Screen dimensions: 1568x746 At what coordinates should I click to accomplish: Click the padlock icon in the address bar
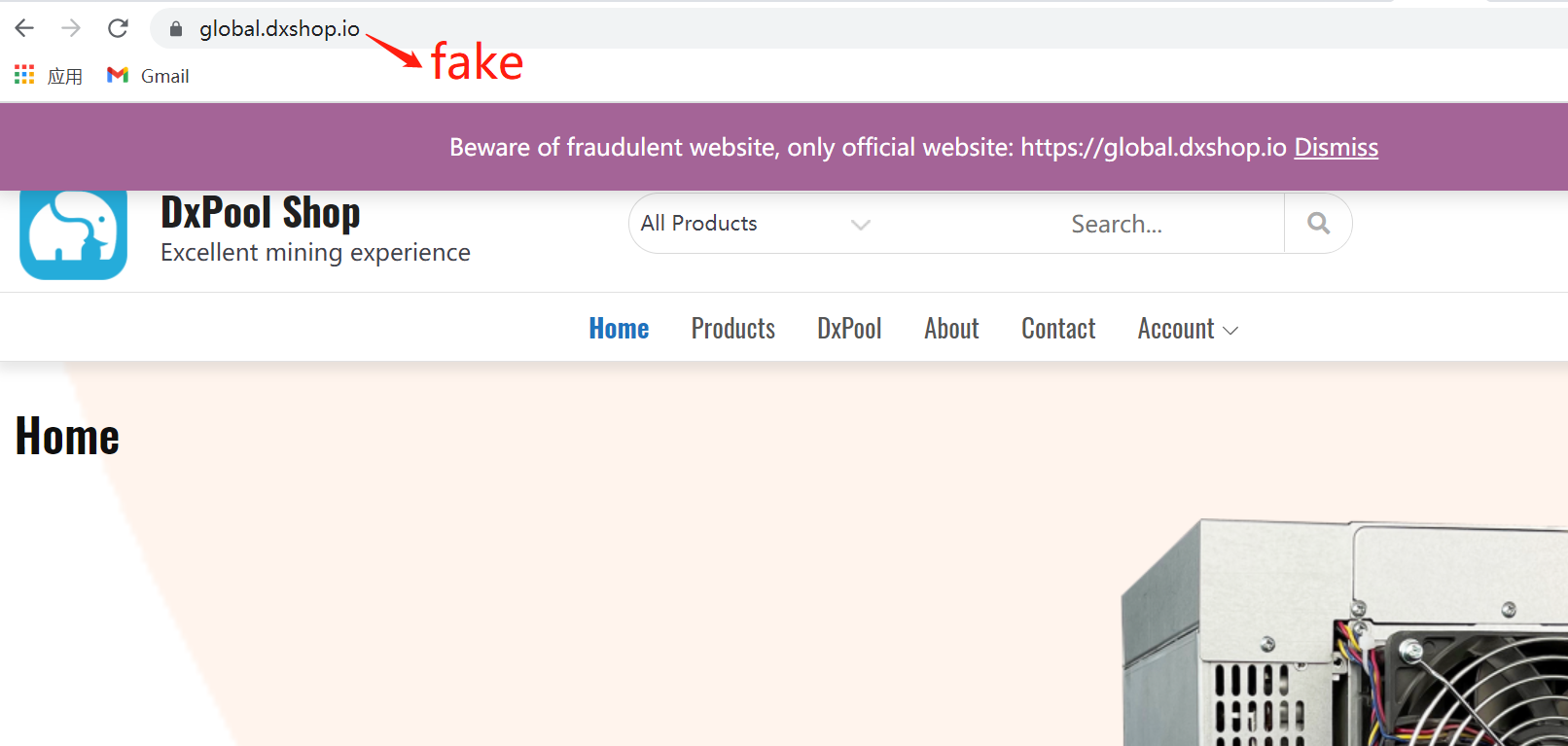click(x=175, y=28)
